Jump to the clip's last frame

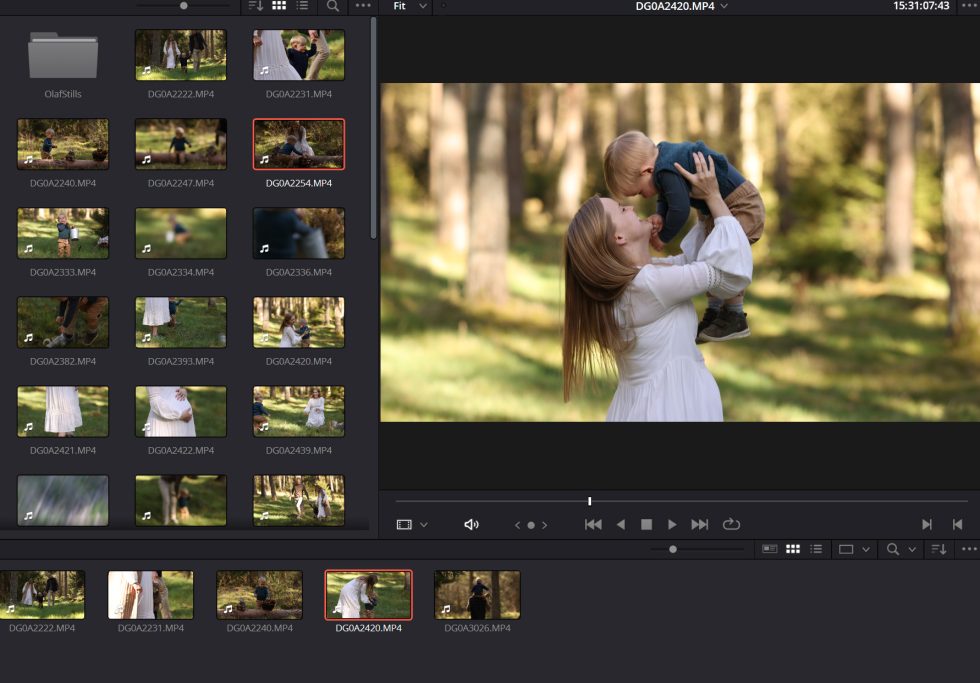point(699,523)
